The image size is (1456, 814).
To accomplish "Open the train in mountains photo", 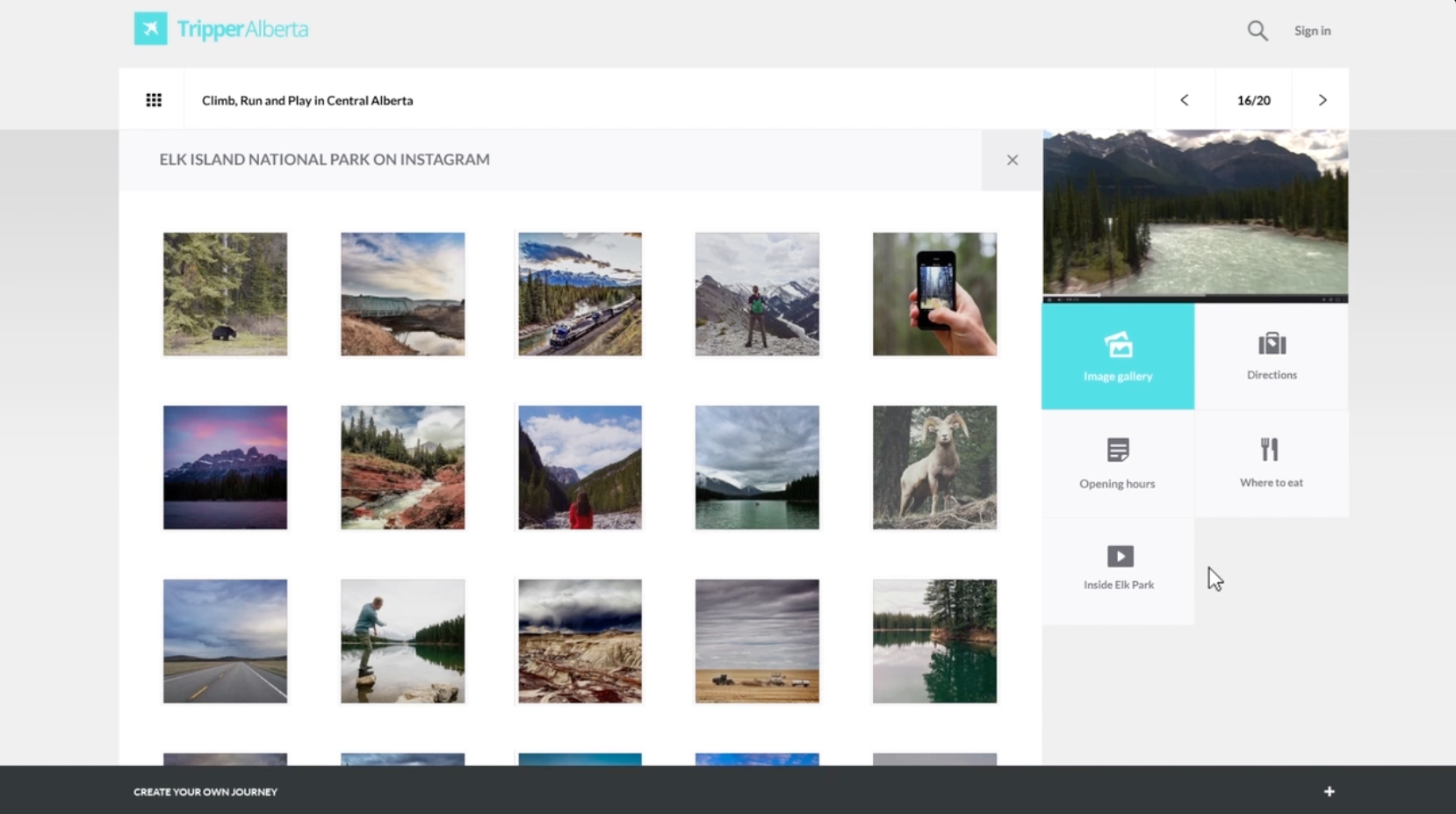I will pos(580,294).
